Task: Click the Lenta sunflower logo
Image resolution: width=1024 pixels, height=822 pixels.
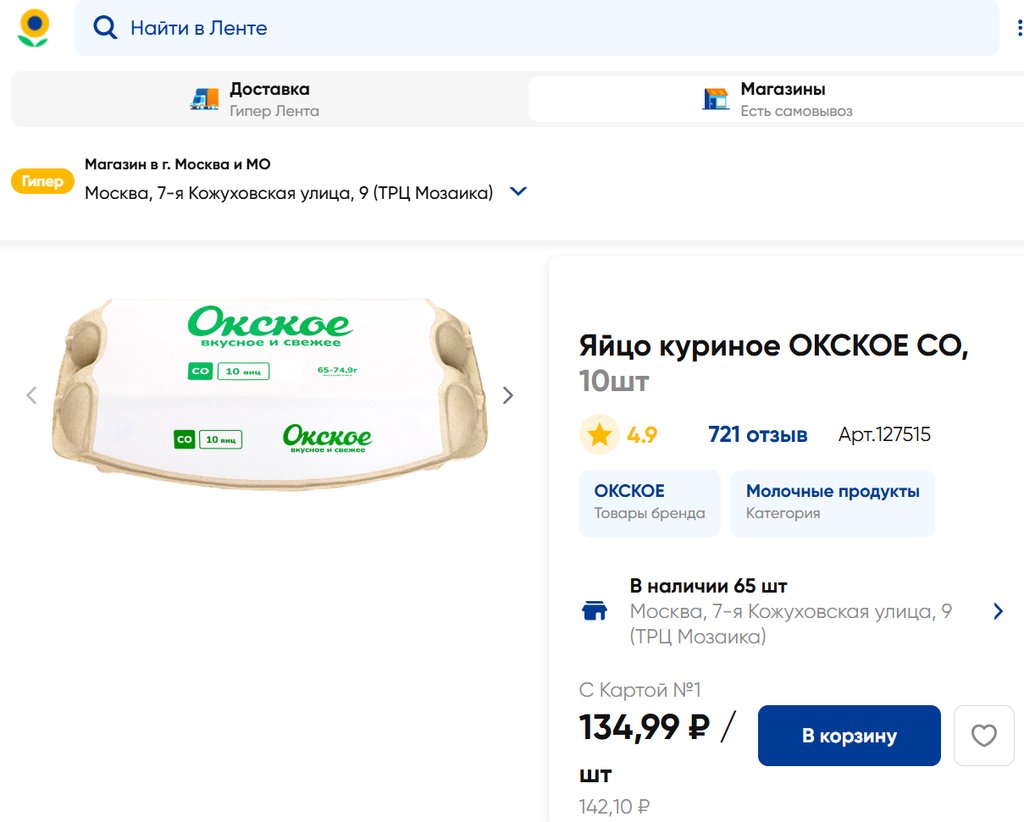Action: point(34,28)
